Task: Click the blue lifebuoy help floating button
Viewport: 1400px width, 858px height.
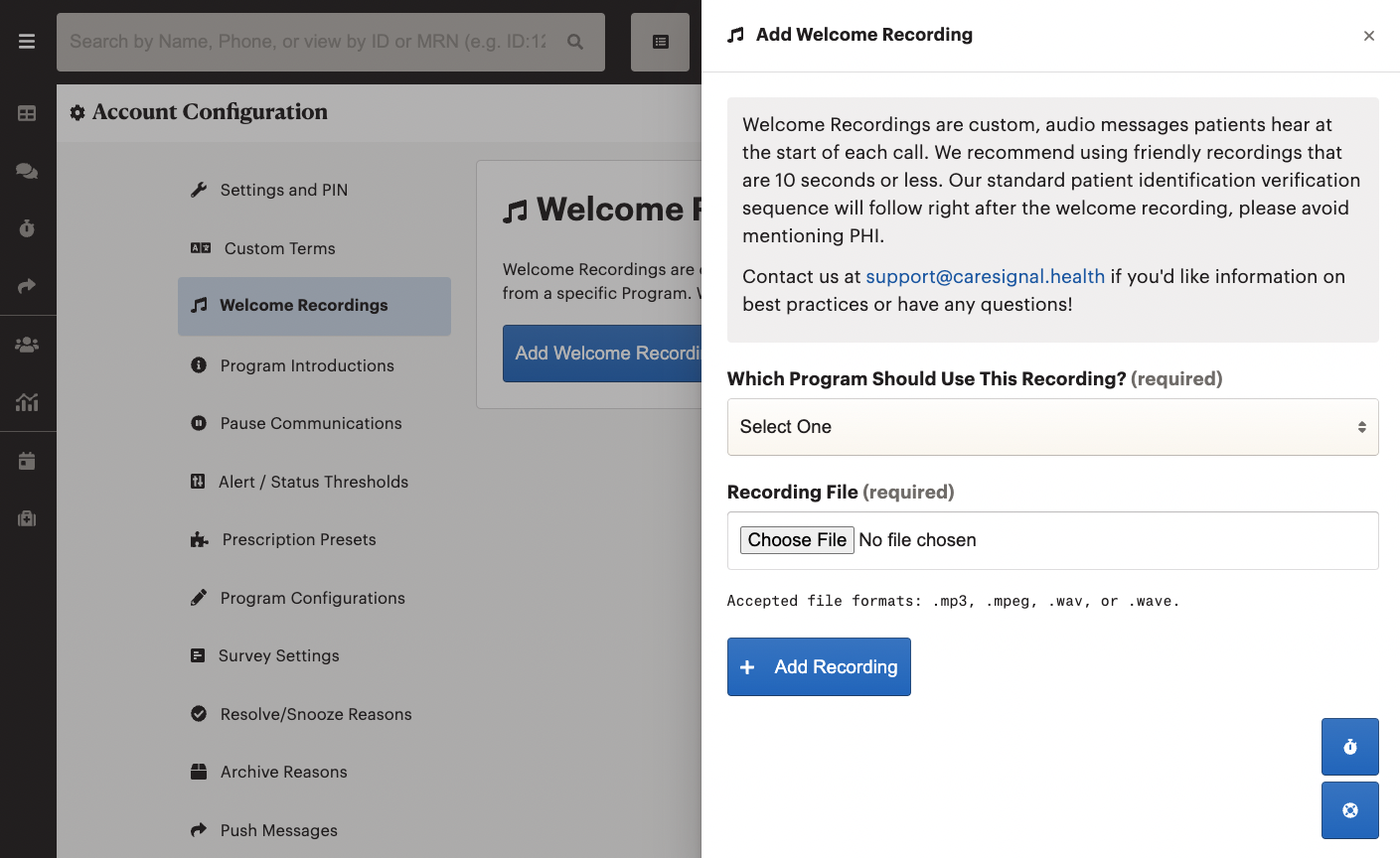Action: [1349, 810]
